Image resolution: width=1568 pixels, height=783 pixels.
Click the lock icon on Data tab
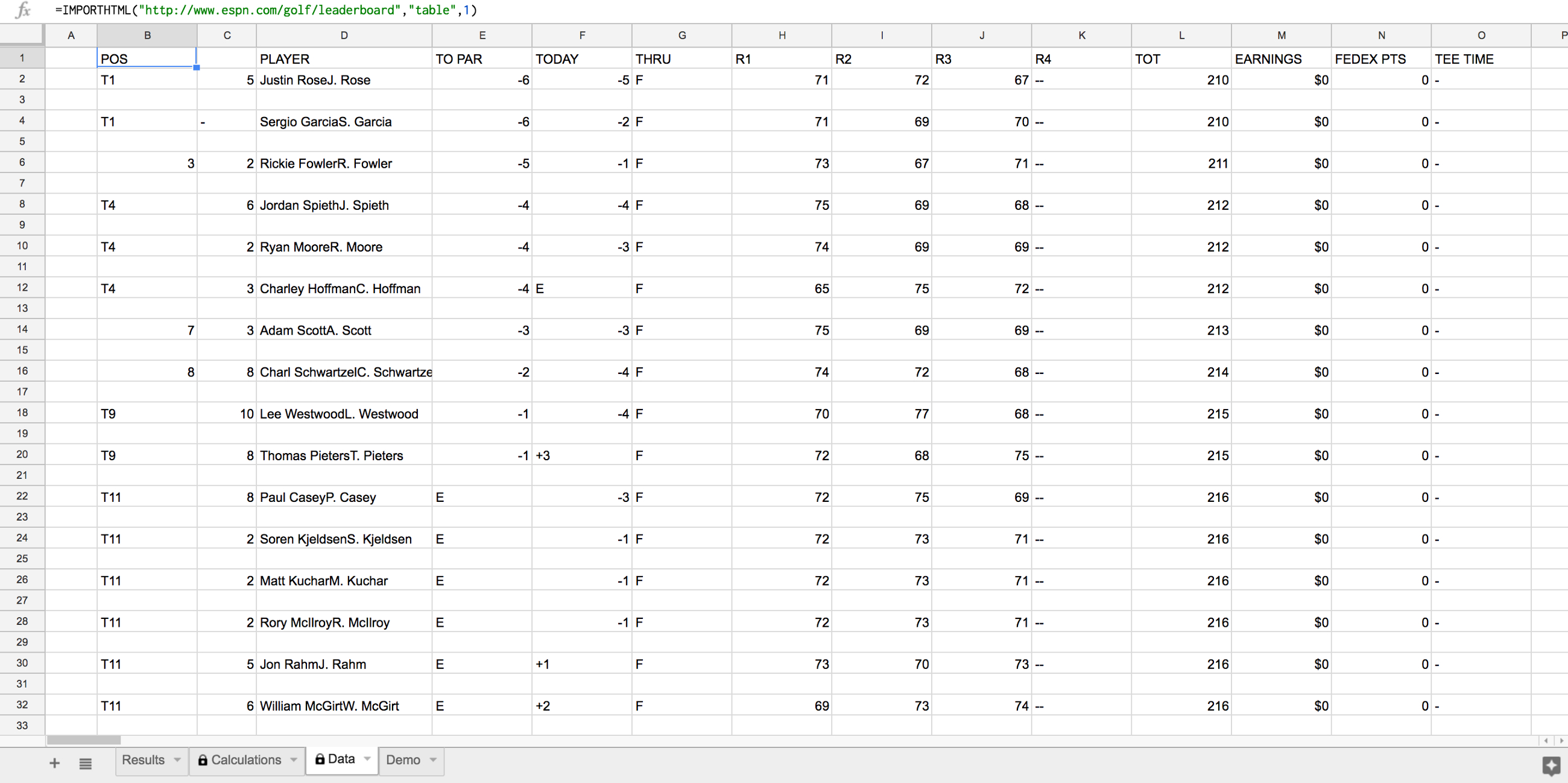[x=320, y=759]
